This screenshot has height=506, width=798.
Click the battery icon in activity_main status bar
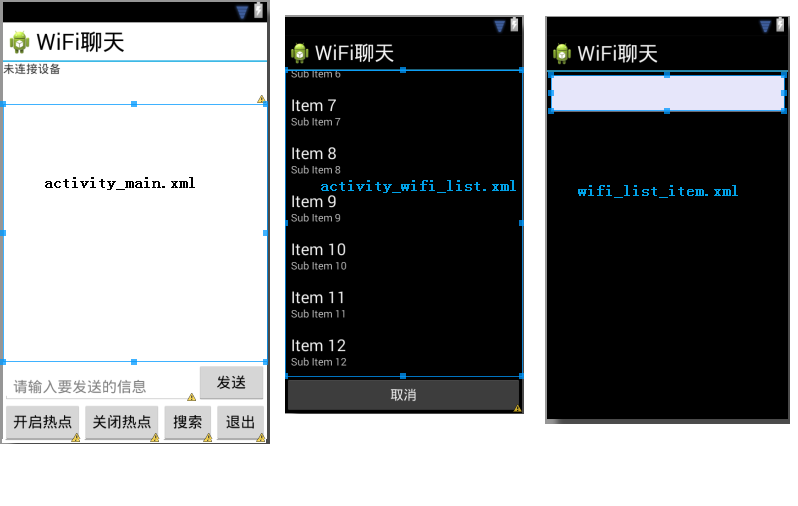[x=259, y=10]
